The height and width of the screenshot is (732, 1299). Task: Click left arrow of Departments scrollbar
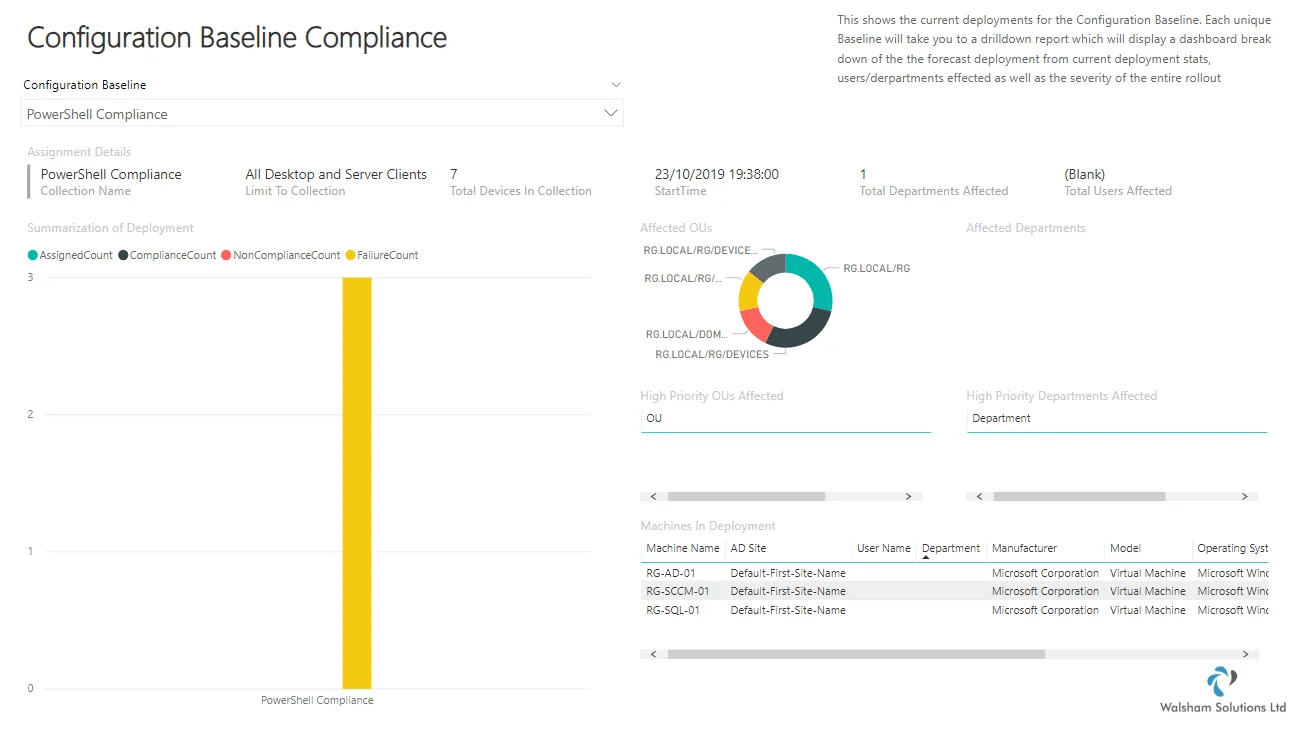tap(979, 496)
